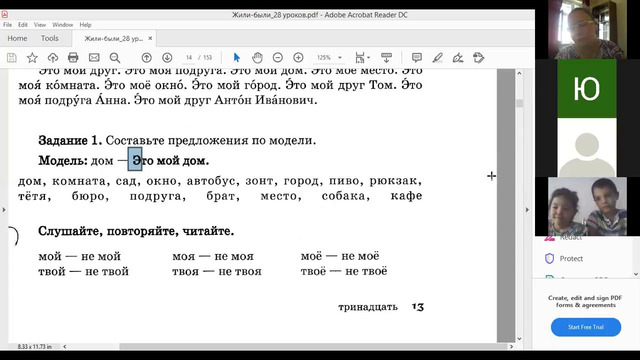The image size is (640, 360).
Task: Click the scroll up arrow of the document
Action: pos(519,73)
